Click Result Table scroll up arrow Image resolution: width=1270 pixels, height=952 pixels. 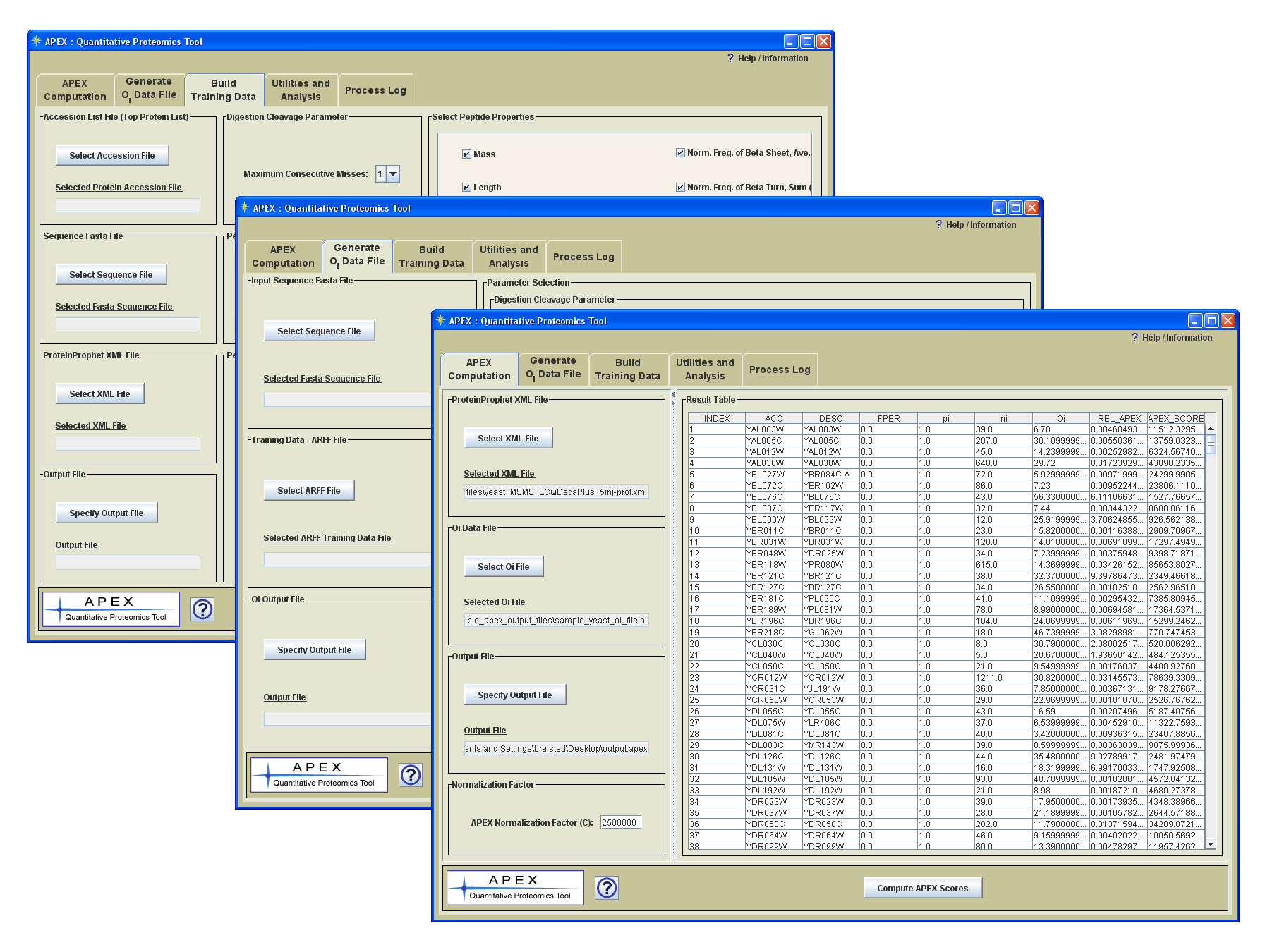click(1211, 429)
